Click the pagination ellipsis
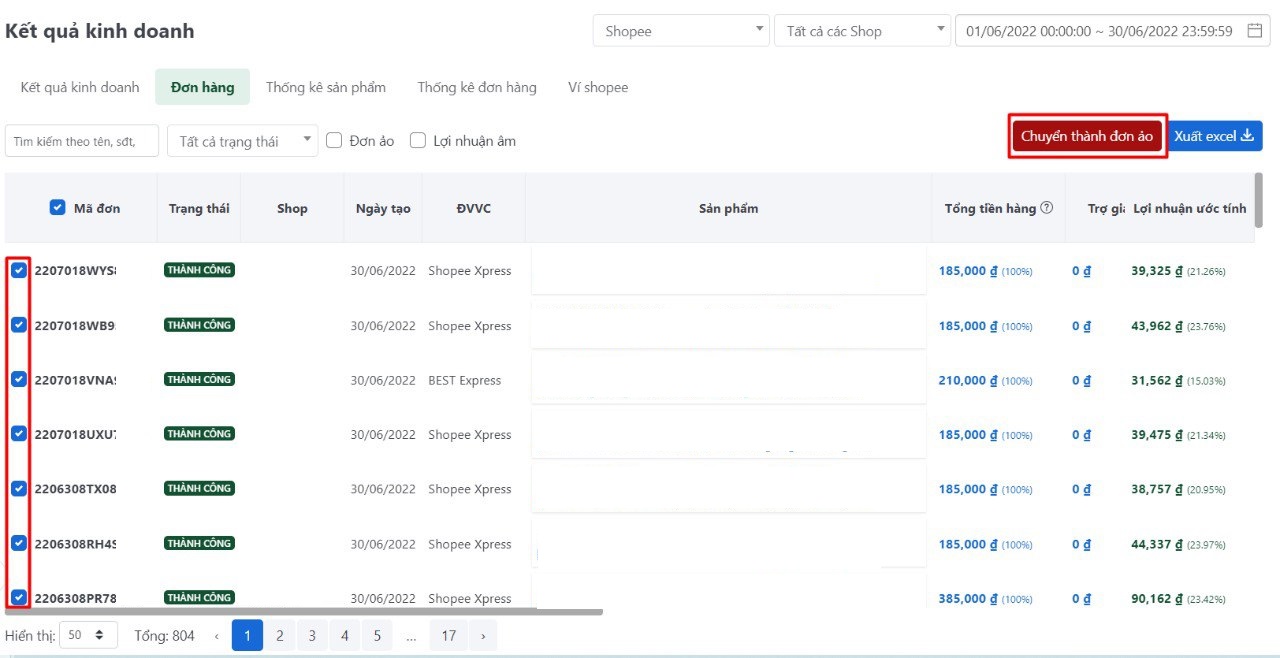This screenshot has width=1280, height=658. tap(411, 635)
